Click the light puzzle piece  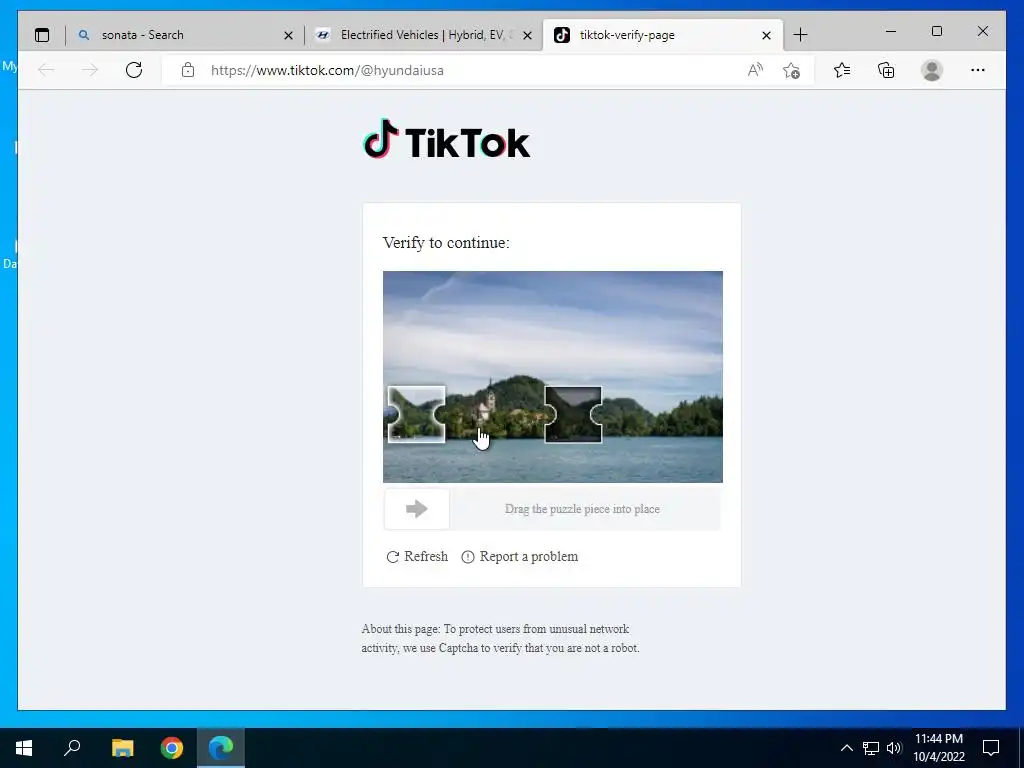tap(417, 414)
